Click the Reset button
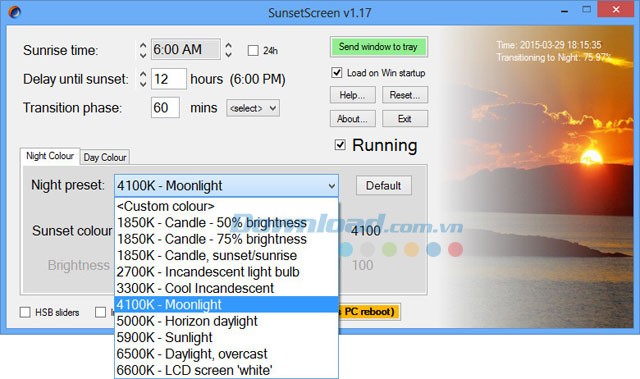640x379 pixels. 405,95
